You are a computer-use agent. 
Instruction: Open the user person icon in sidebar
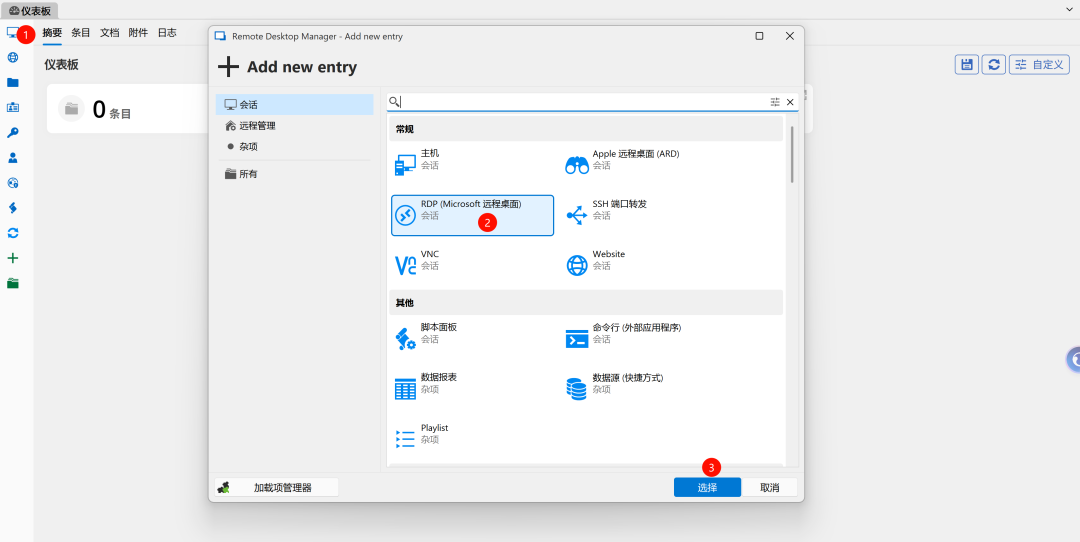[12, 158]
